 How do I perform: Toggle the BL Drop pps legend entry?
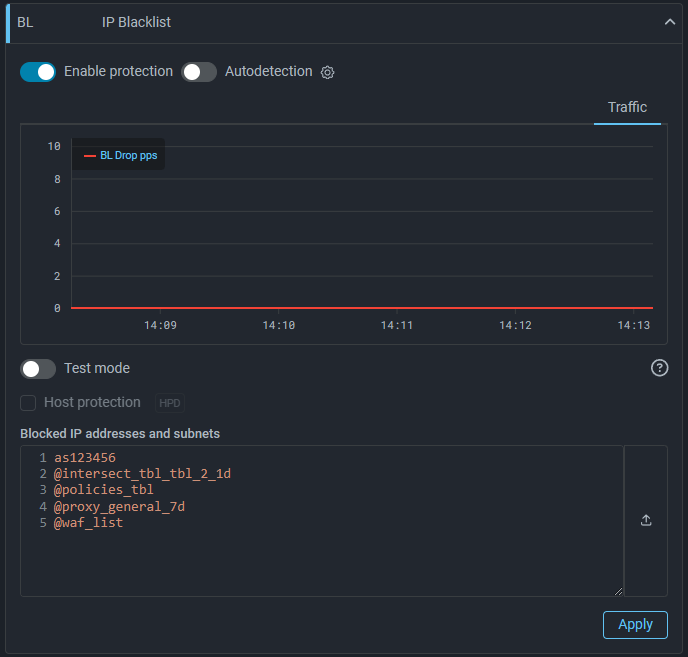[121, 156]
